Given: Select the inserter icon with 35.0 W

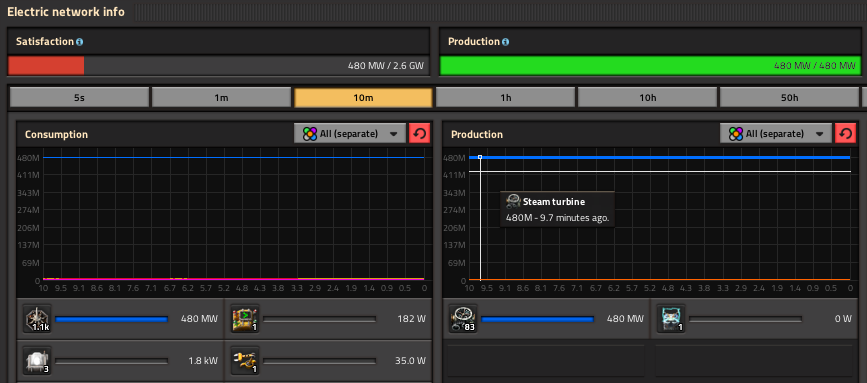Looking at the screenshot, I should point(245,361).
